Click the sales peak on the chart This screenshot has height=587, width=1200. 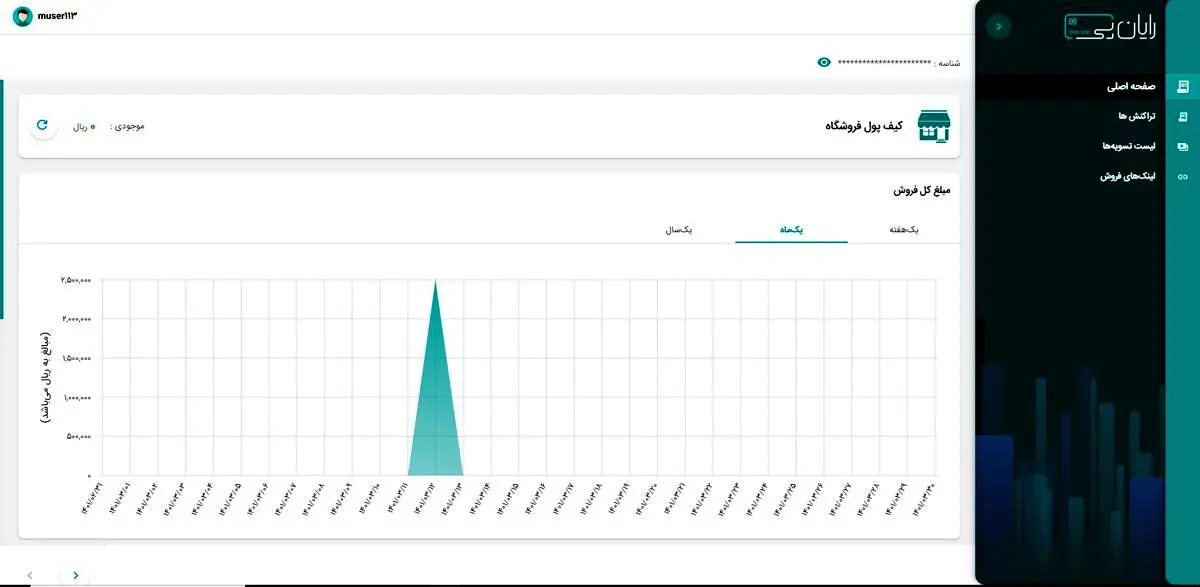(x=435, y=282)
